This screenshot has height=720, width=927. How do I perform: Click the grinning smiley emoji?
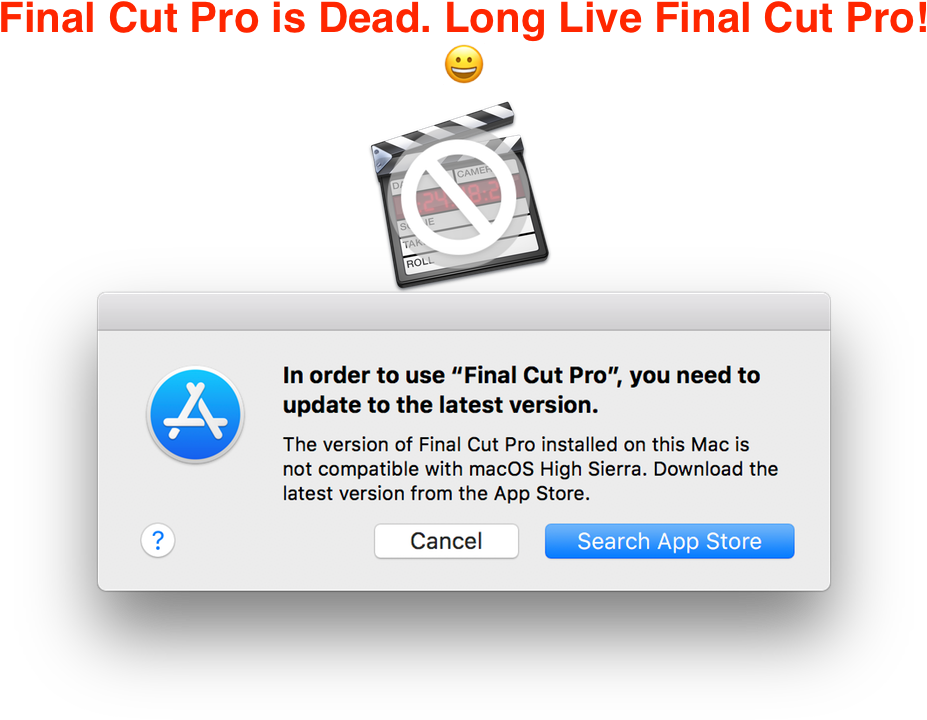click(x=464, y=64)
